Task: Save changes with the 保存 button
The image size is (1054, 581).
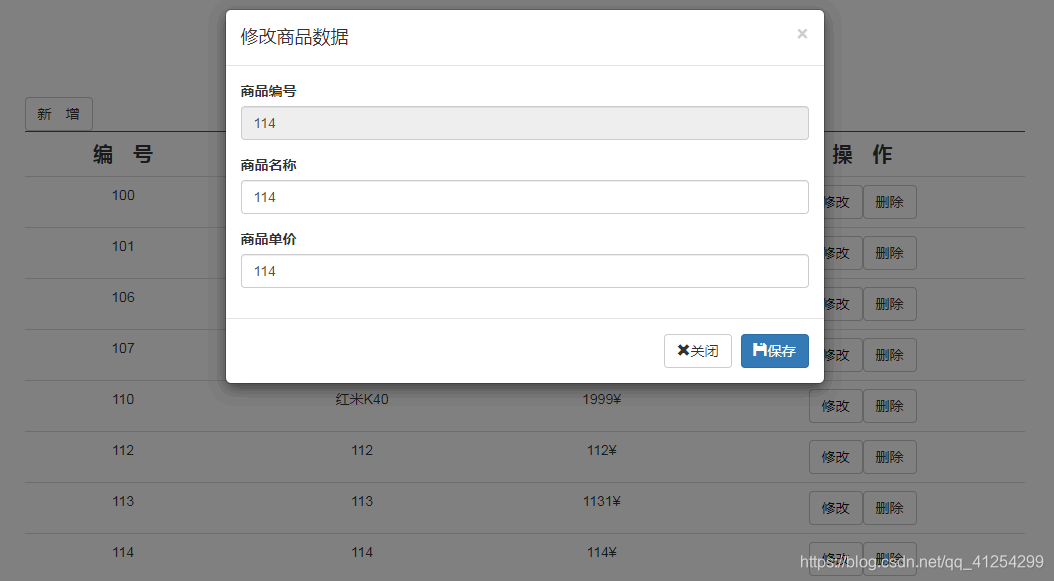Action: coord(774,351)
